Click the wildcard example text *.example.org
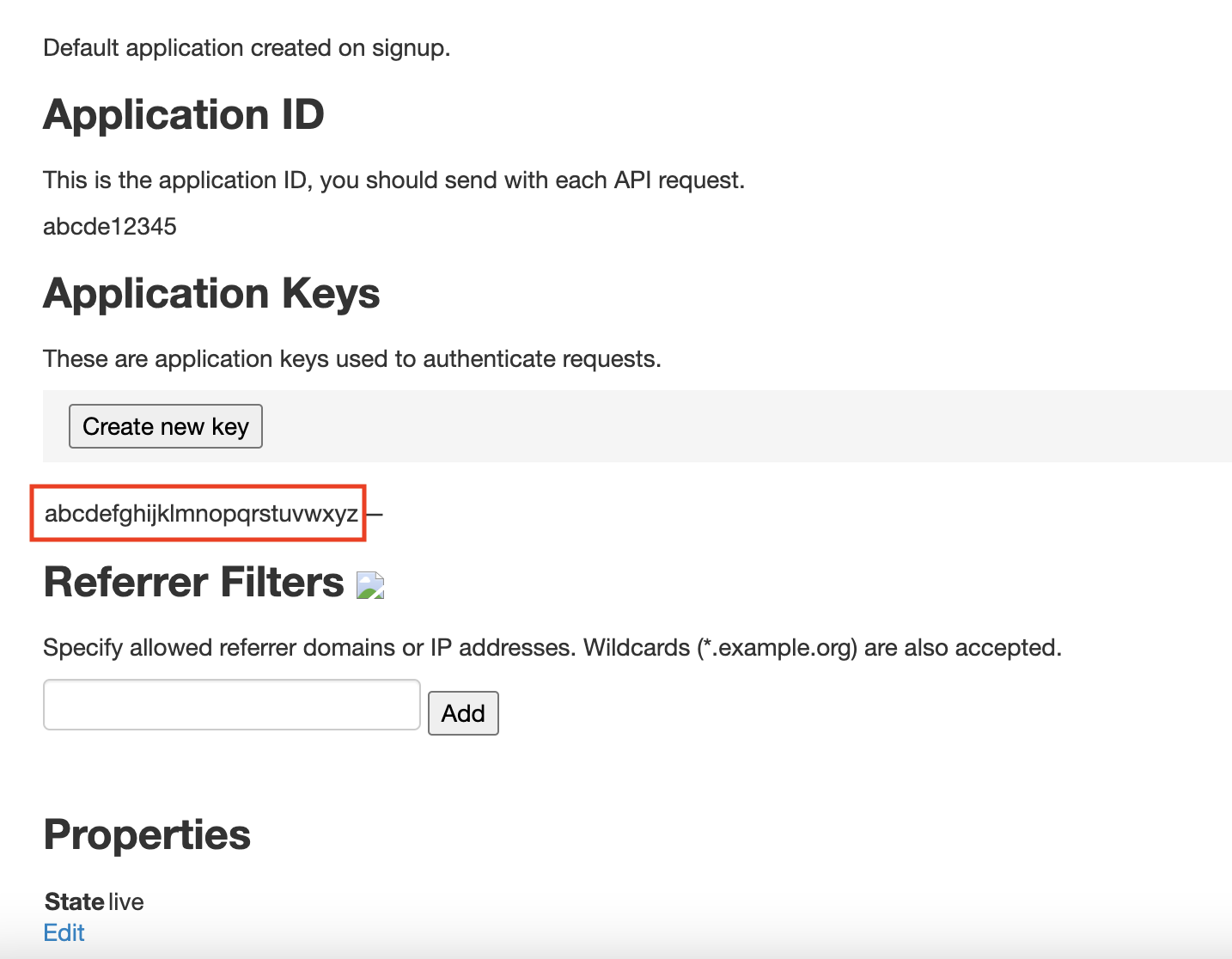Screen dimensions: 1232x959 click(x=778, y=648)
